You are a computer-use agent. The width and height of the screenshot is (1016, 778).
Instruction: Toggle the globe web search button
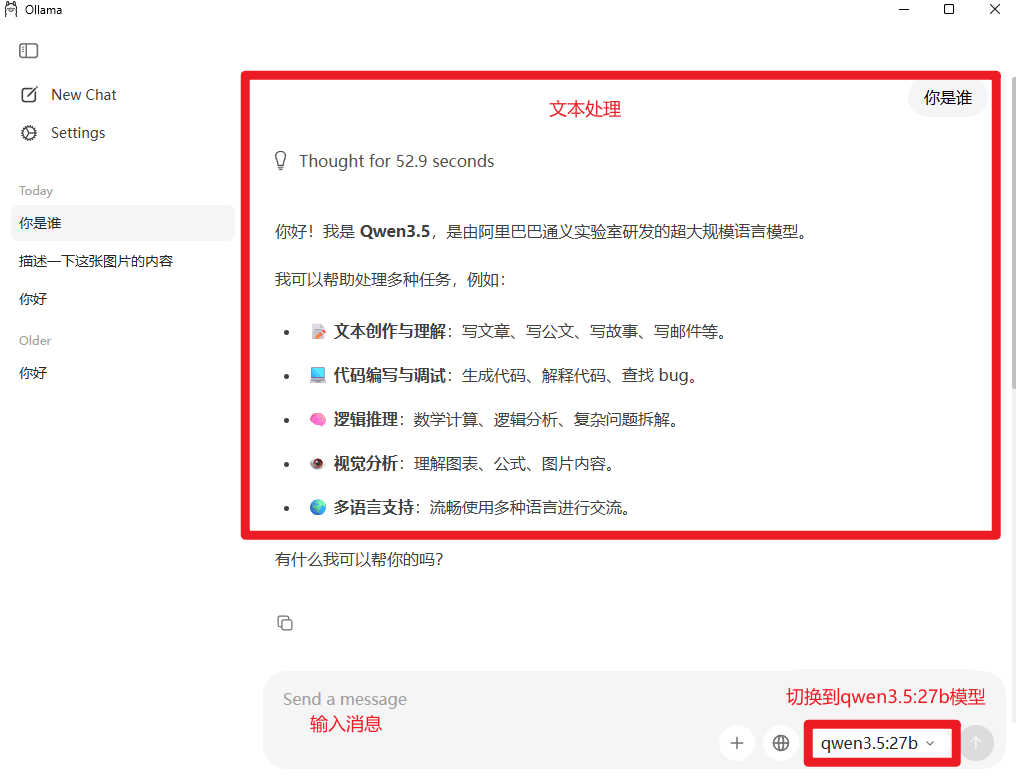[781, 743]
